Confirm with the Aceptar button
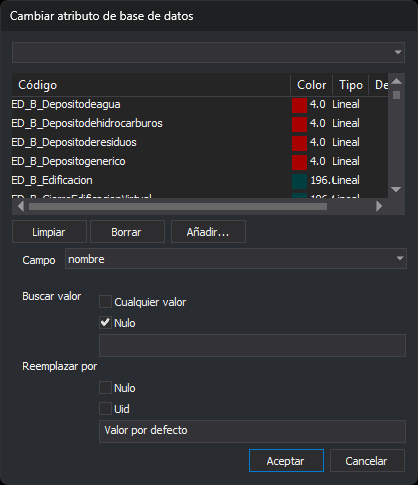 click(x=286, y=461)
